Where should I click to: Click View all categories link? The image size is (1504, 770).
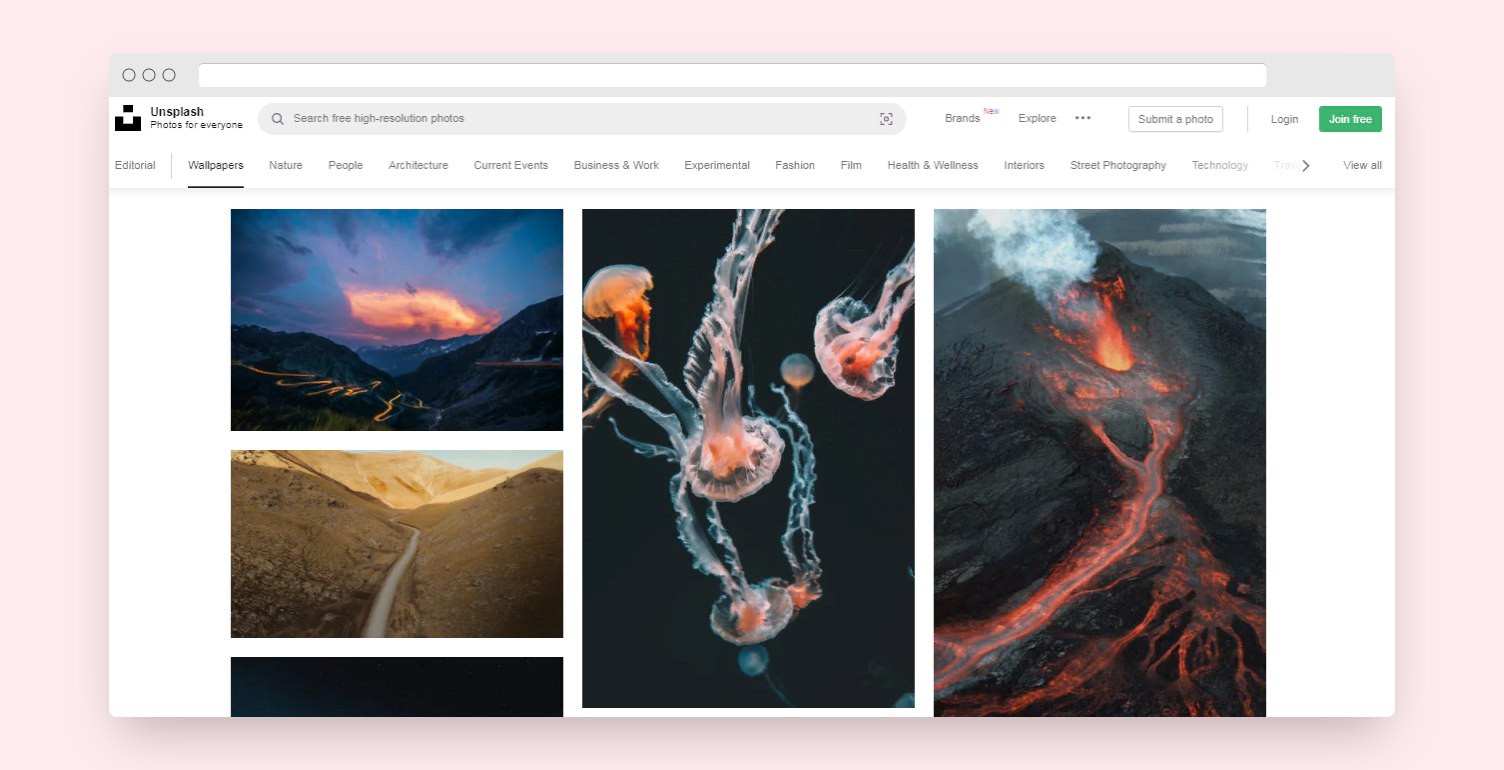[1362, 165]
